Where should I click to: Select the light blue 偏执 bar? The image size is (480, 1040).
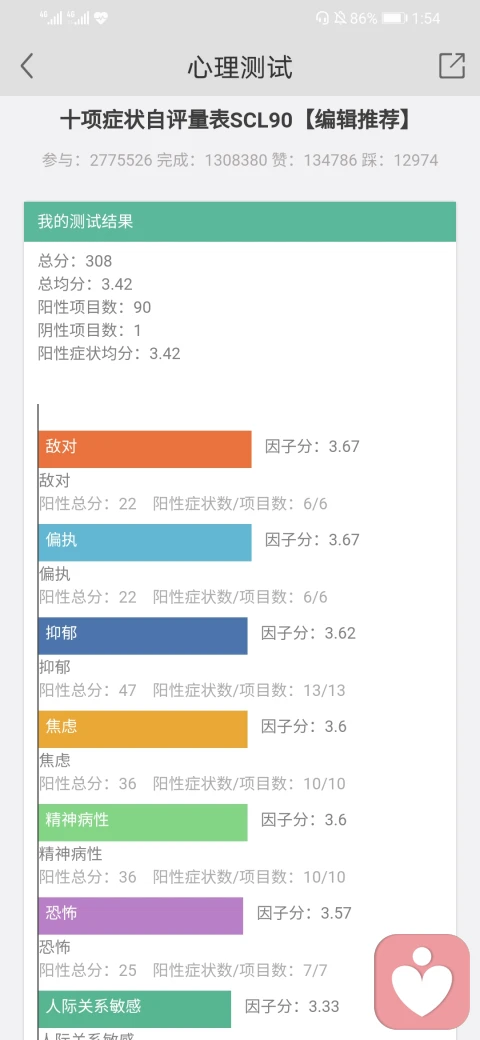[x=145, y=543]
